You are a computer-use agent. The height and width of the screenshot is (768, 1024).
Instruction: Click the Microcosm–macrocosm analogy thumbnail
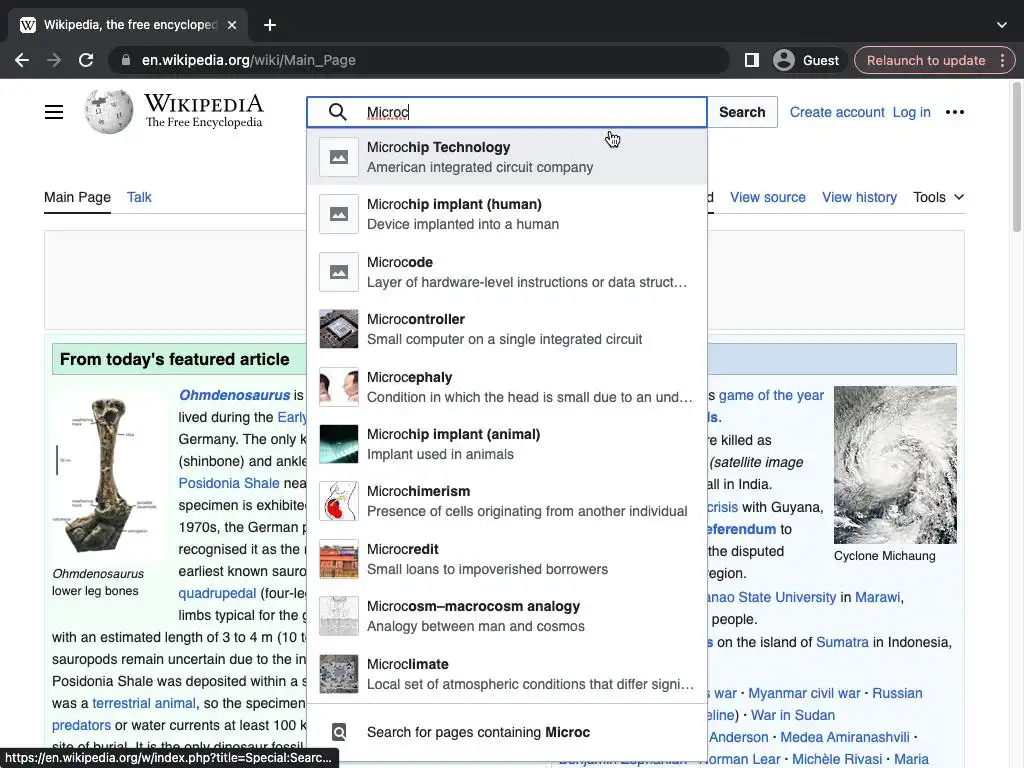338,616
